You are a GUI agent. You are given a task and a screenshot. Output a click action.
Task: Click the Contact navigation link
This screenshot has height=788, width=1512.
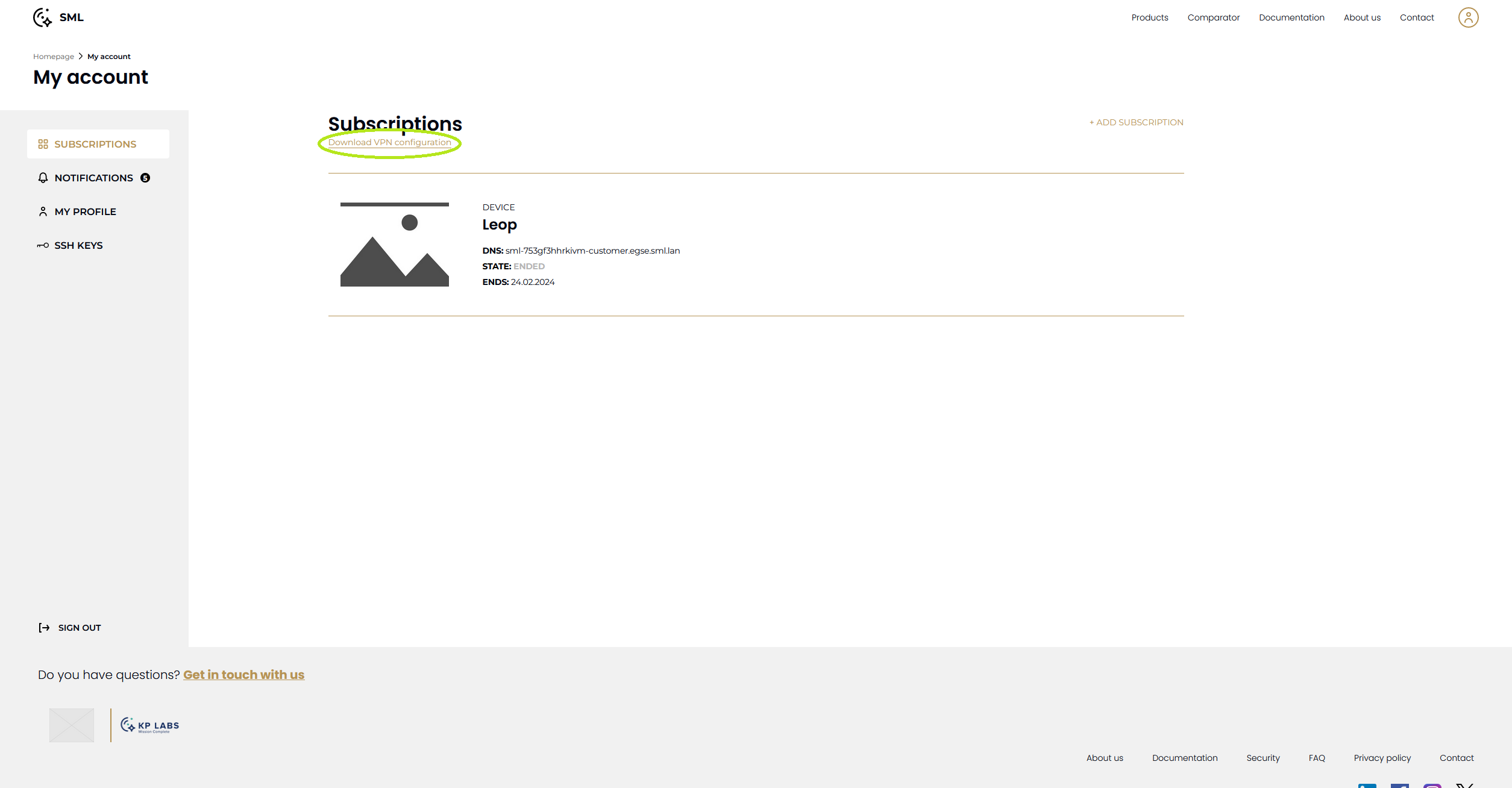[1415, 17]
